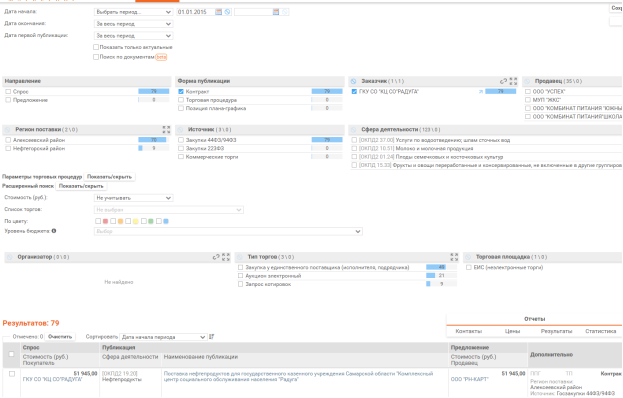Click the Очистить button

[60, 337]
